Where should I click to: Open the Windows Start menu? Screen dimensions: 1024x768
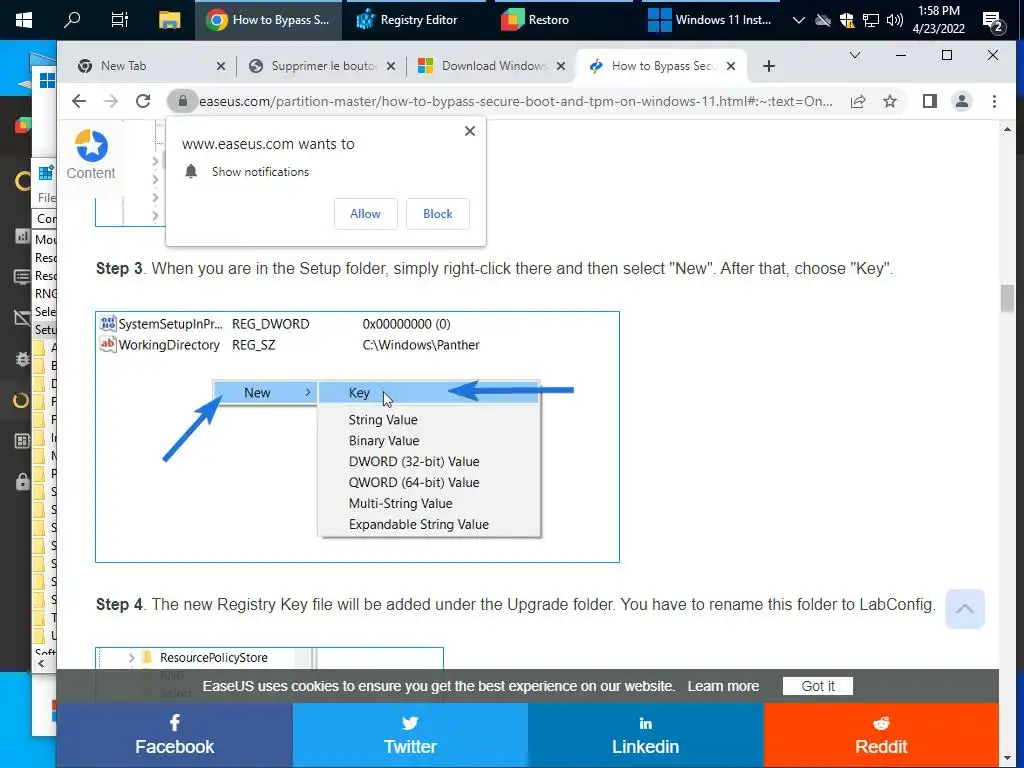[24, 20]
